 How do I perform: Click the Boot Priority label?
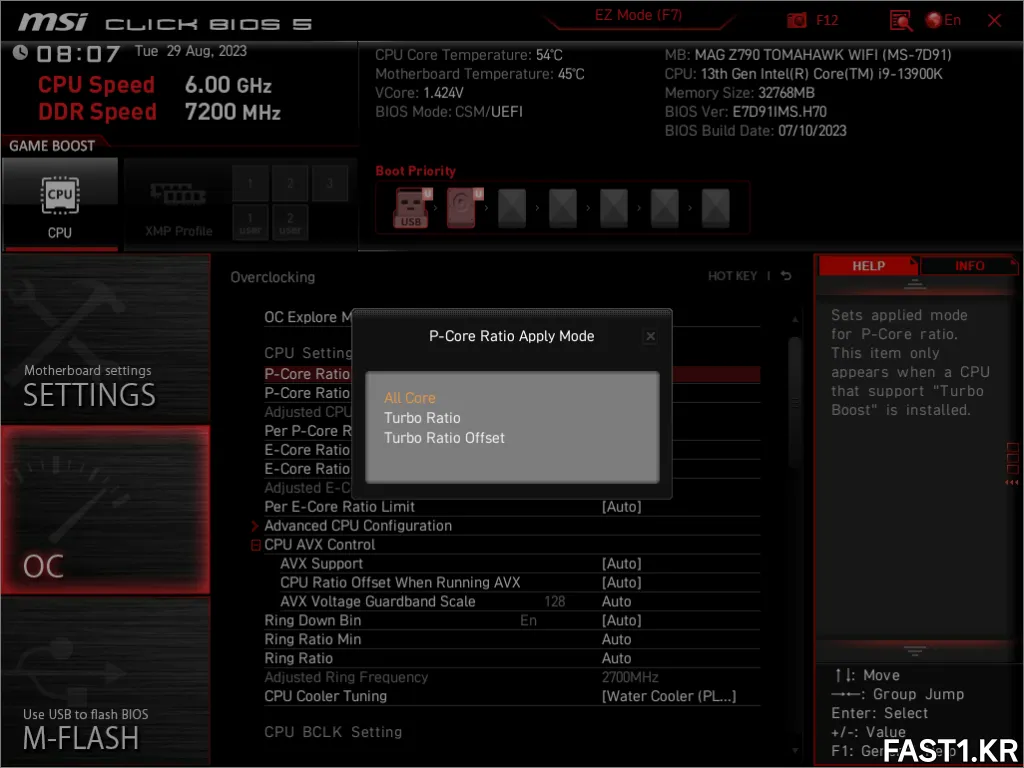(415, 171)
